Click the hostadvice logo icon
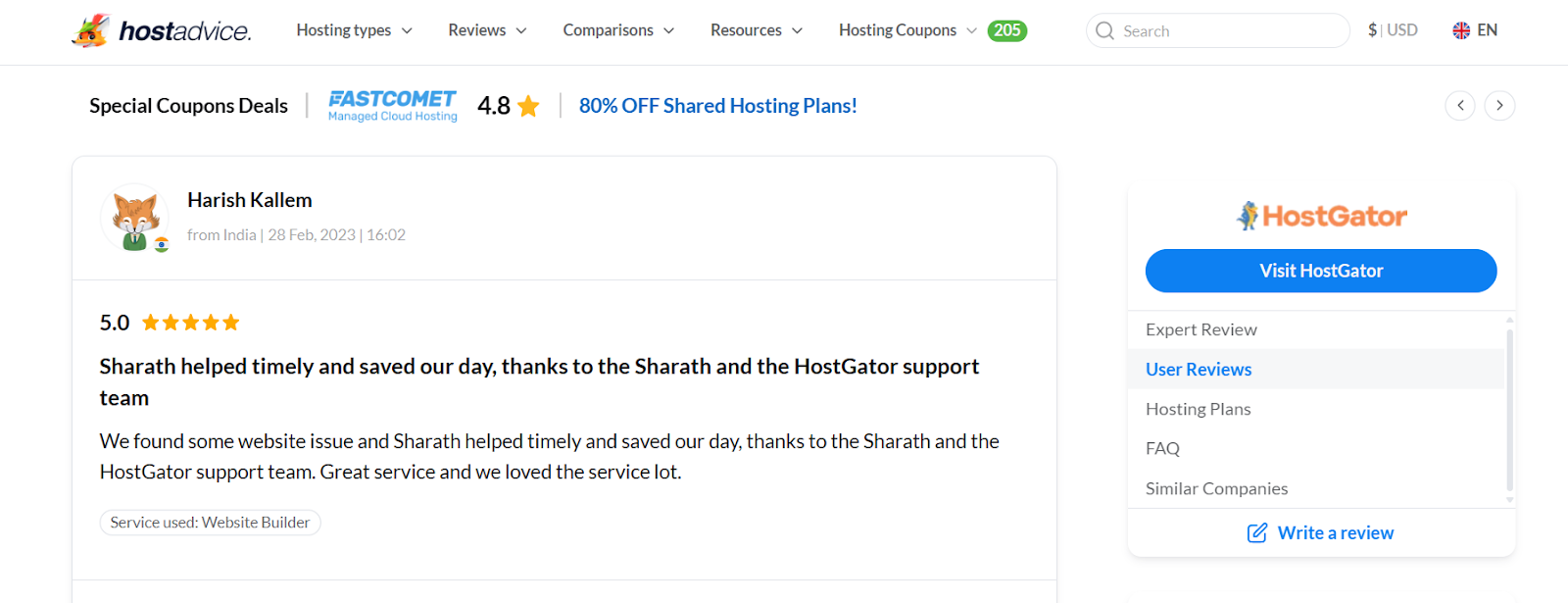This screenshot has width=1568, height=603. [93, 29]
